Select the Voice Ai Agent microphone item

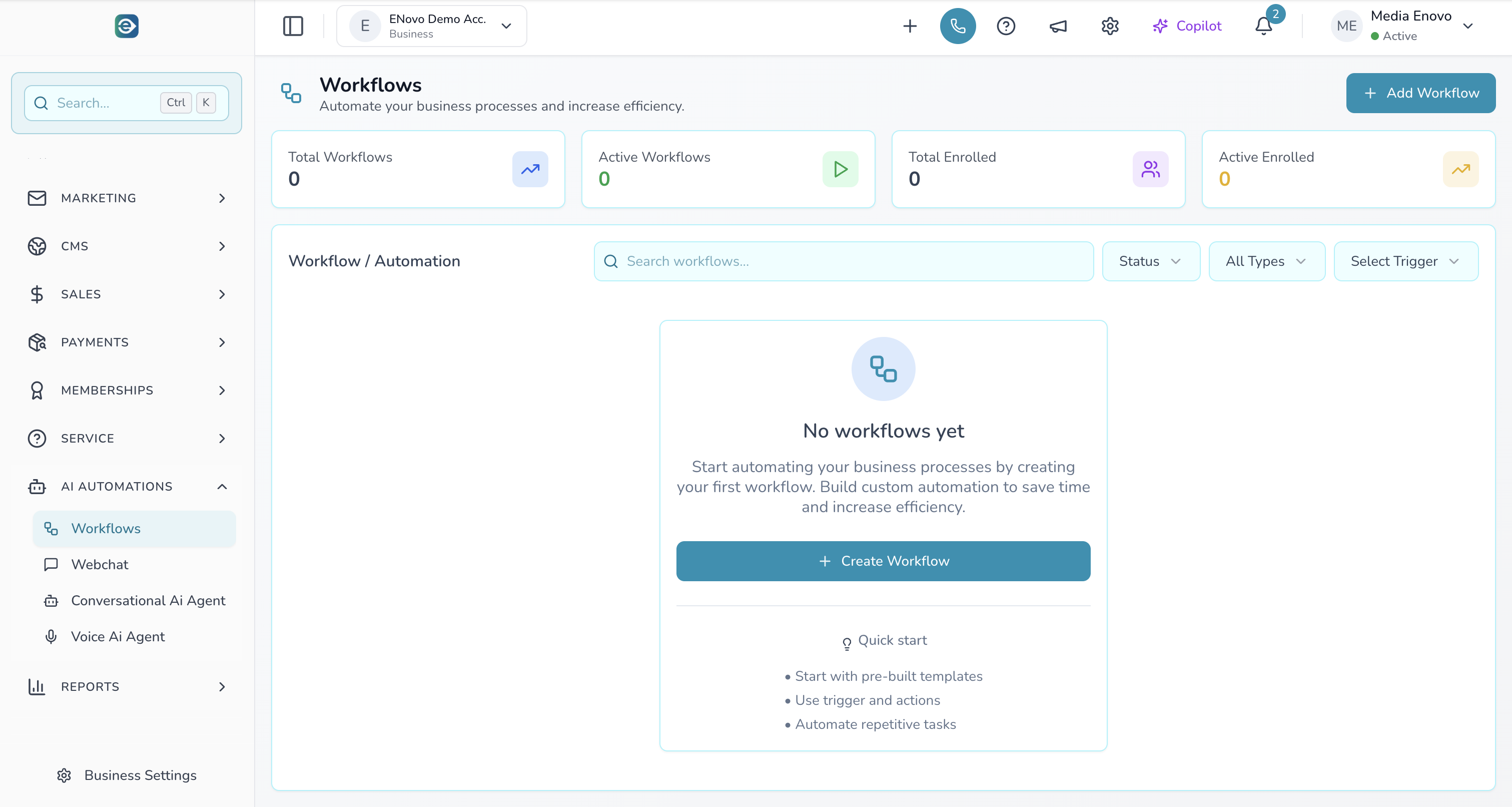click(118, 636)
